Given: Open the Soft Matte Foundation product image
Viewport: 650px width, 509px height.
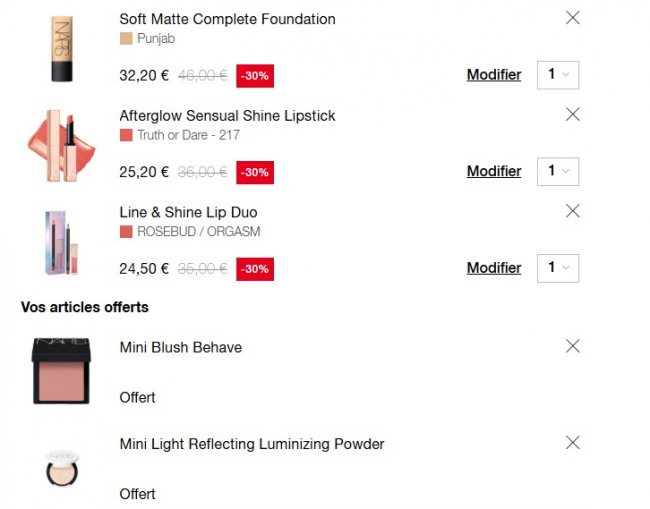Looking at the screenshot, I should (x=61, y=47).
